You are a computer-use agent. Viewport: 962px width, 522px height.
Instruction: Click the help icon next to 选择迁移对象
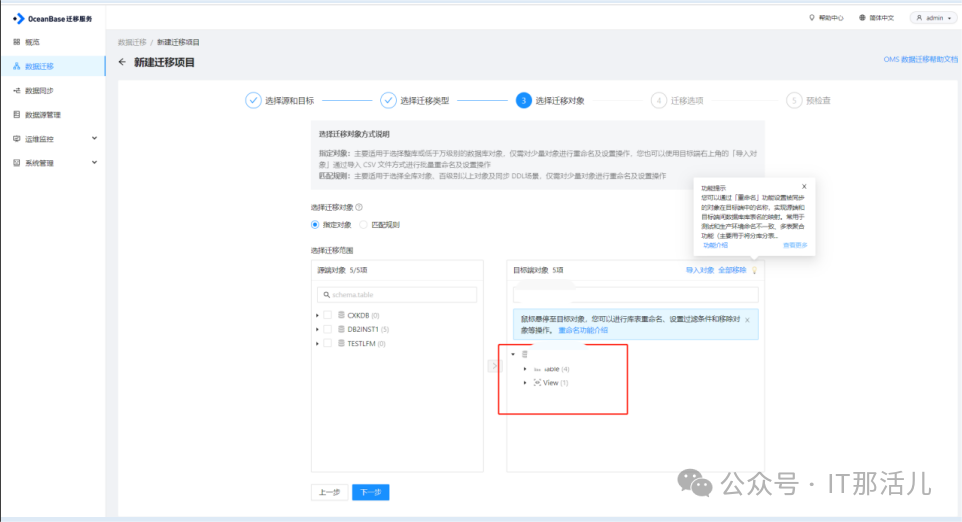click(359, 207)
